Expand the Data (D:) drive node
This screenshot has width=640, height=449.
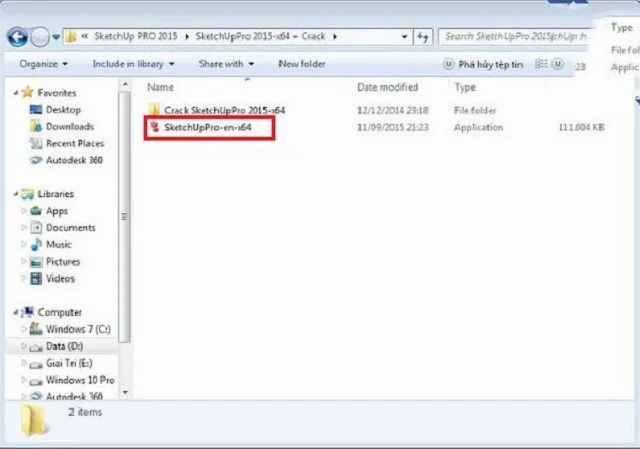23,346
